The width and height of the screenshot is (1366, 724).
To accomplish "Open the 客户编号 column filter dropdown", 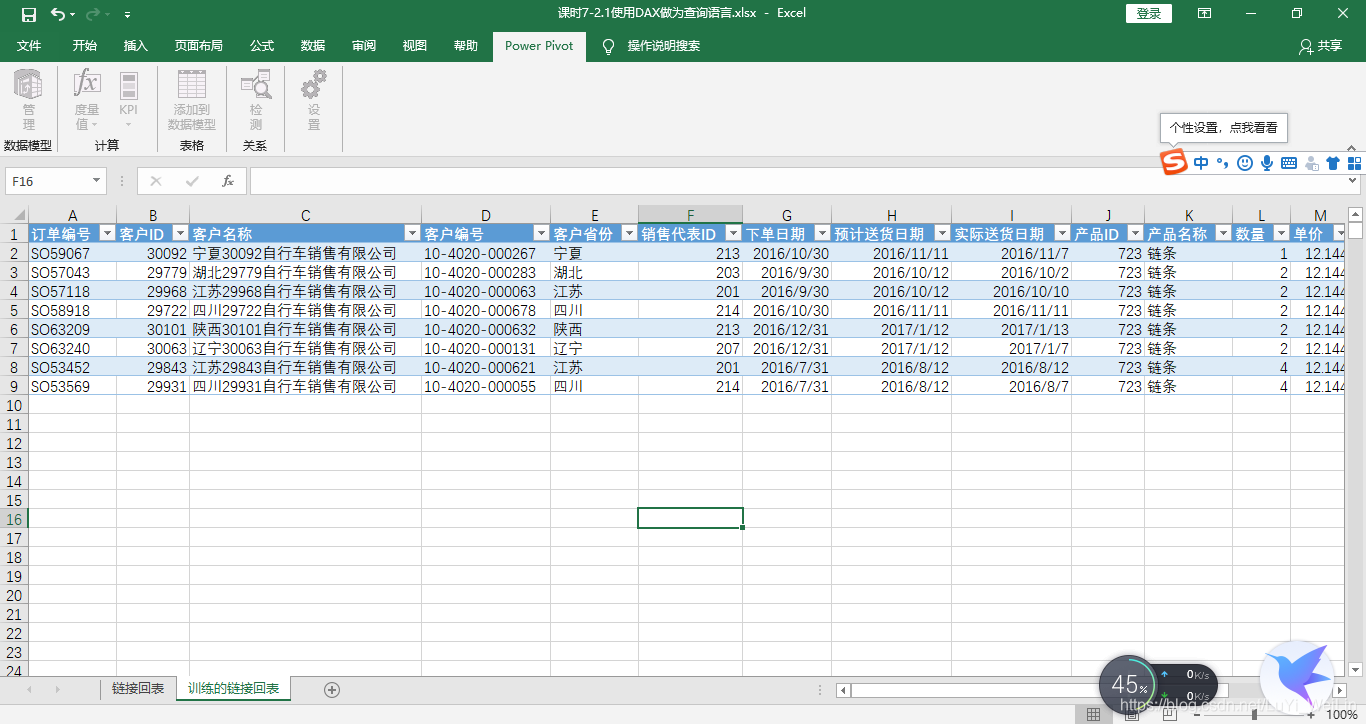I will click(541, 234).
